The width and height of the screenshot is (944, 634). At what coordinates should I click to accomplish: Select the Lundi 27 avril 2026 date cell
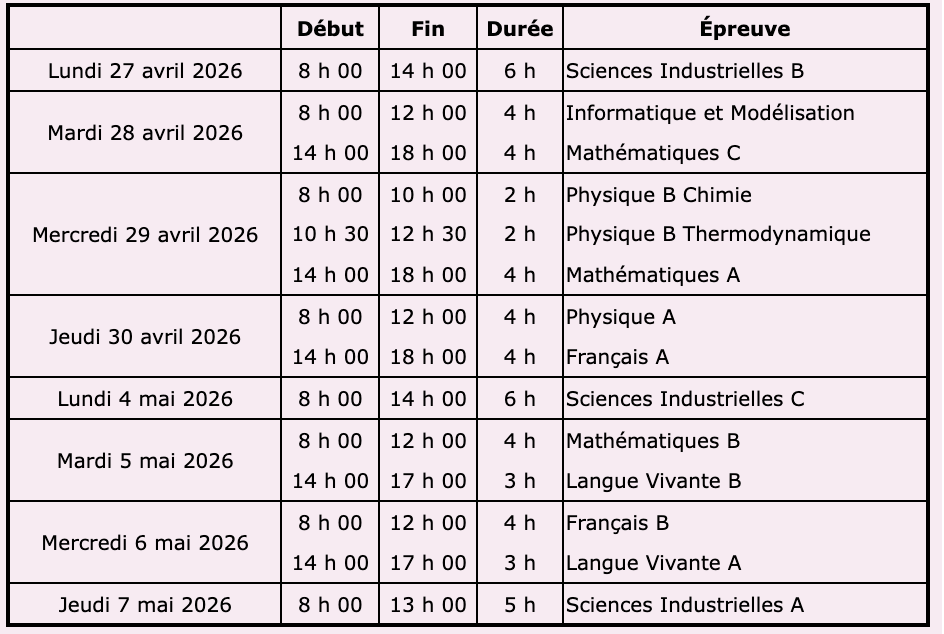tap(145, 71)
